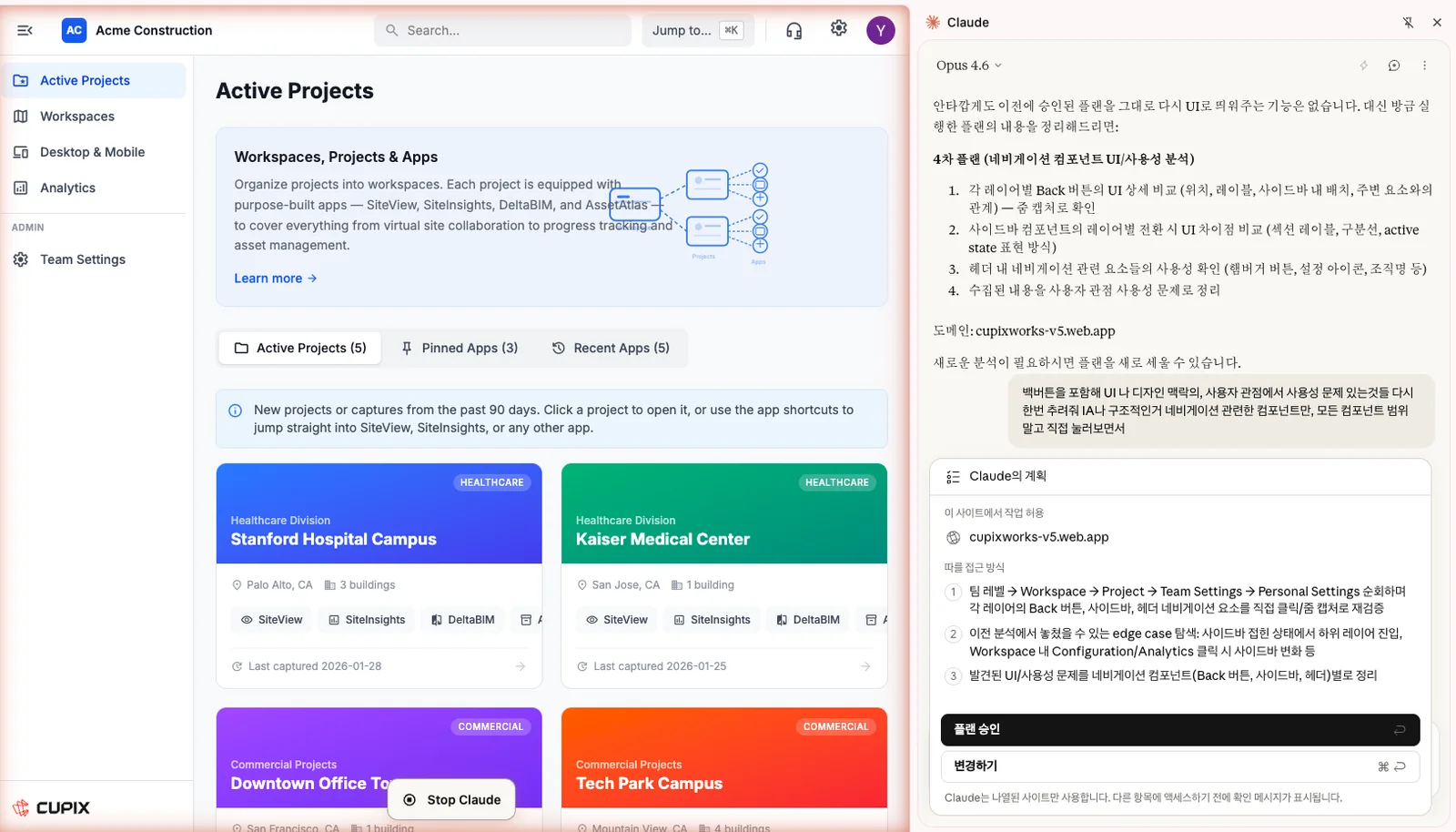Click the Learn more link

(x=275, y=279)
